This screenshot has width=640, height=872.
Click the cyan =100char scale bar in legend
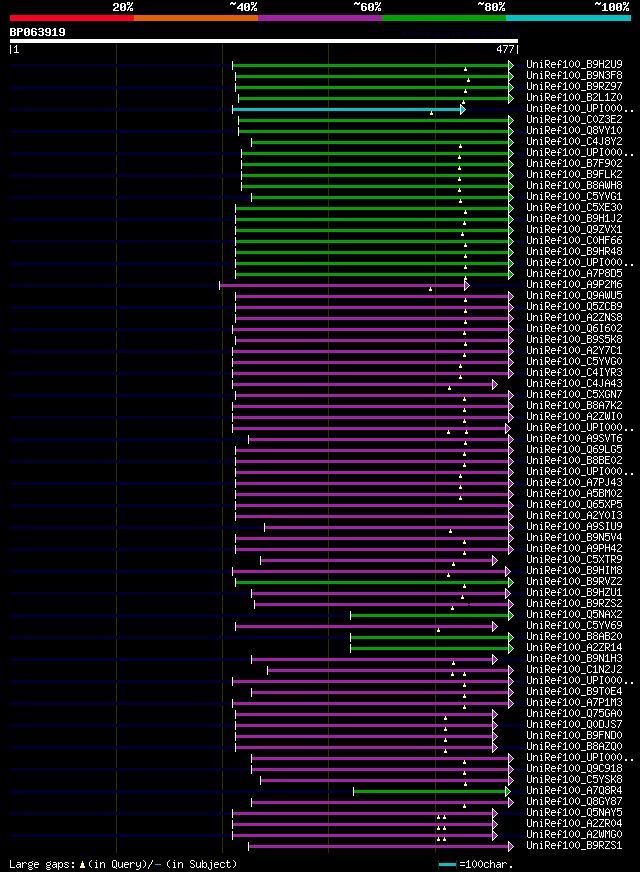448,864
